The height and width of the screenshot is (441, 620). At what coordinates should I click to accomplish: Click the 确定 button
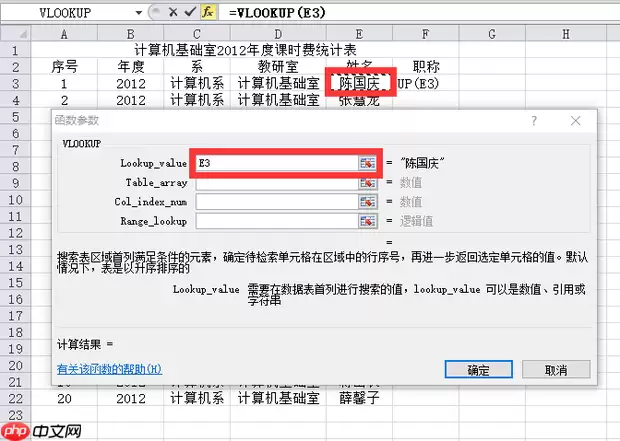(478, 369)
